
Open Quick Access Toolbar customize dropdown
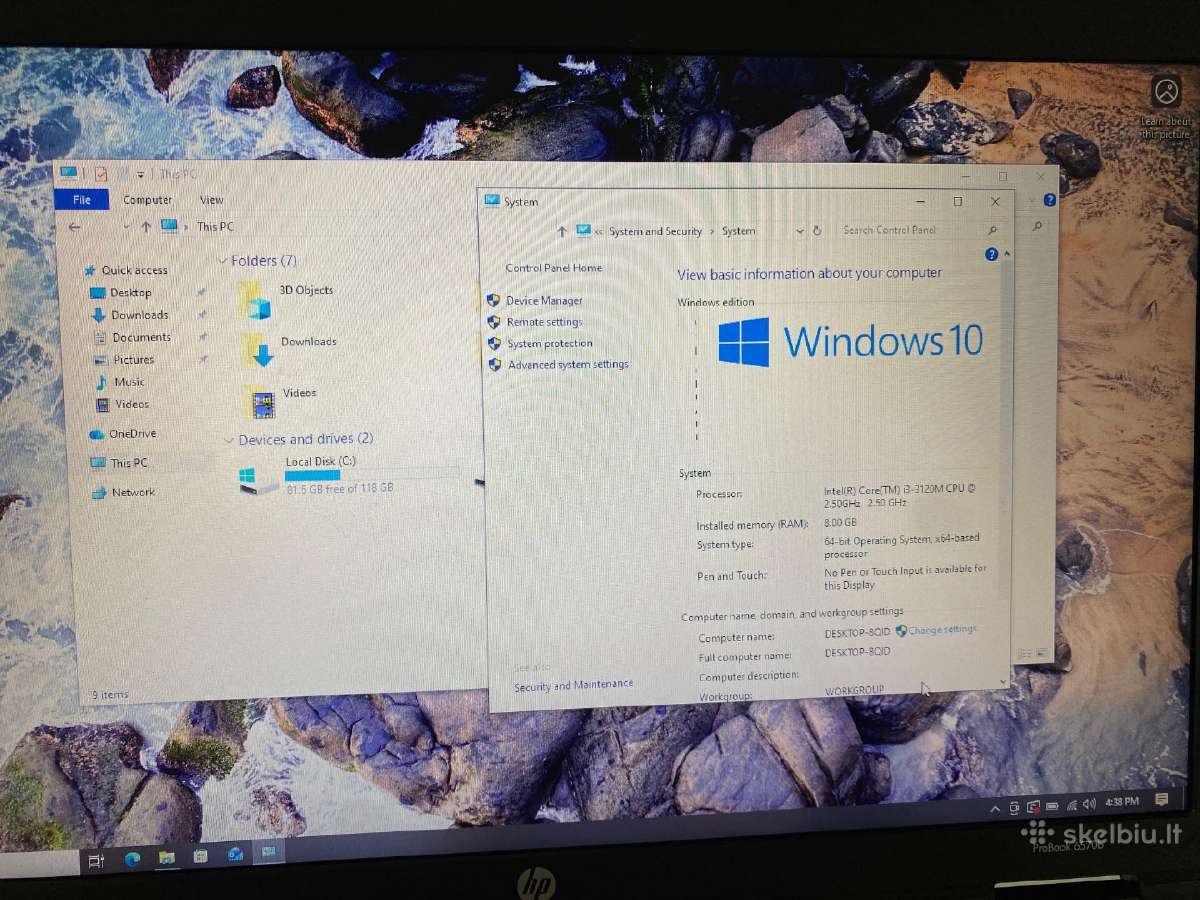point(141,175)
